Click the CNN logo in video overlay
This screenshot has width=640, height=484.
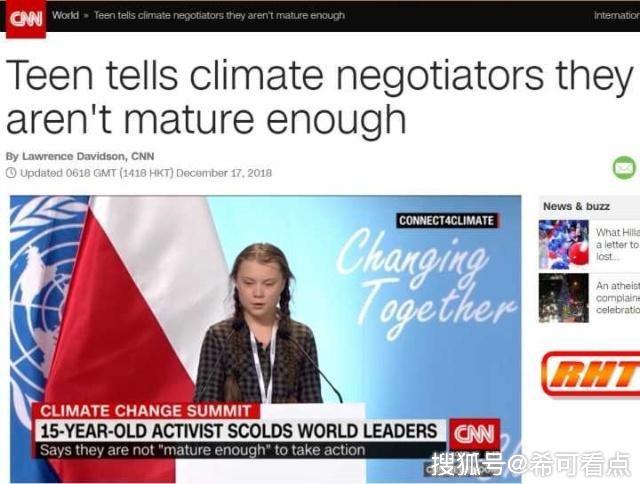(475, 434)
